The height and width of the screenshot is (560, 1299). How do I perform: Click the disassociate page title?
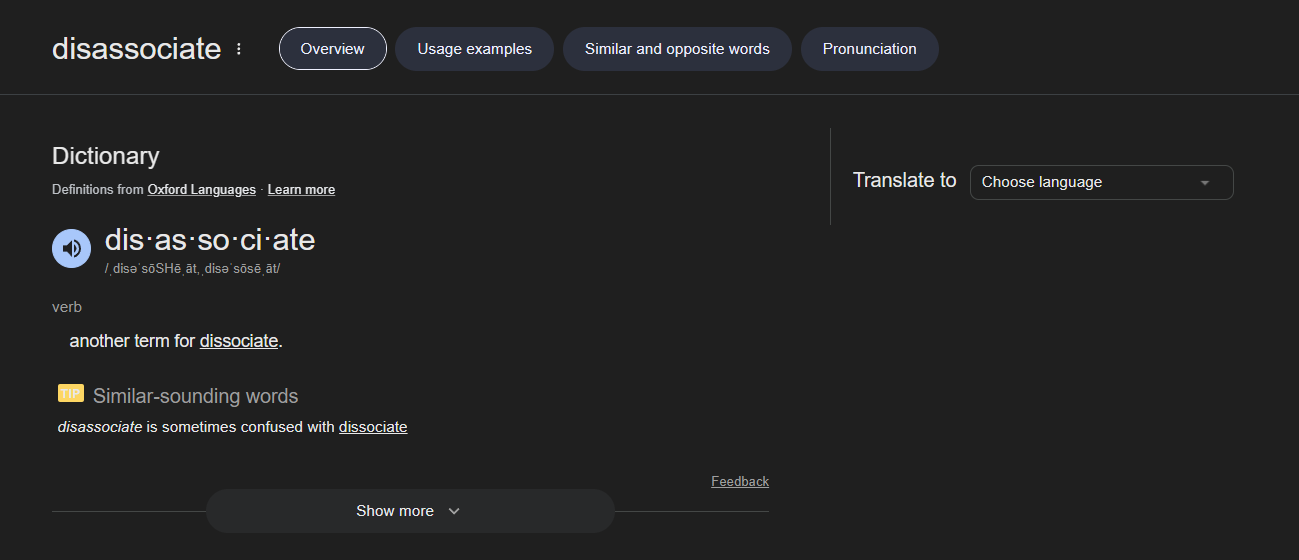click(136, 49)
